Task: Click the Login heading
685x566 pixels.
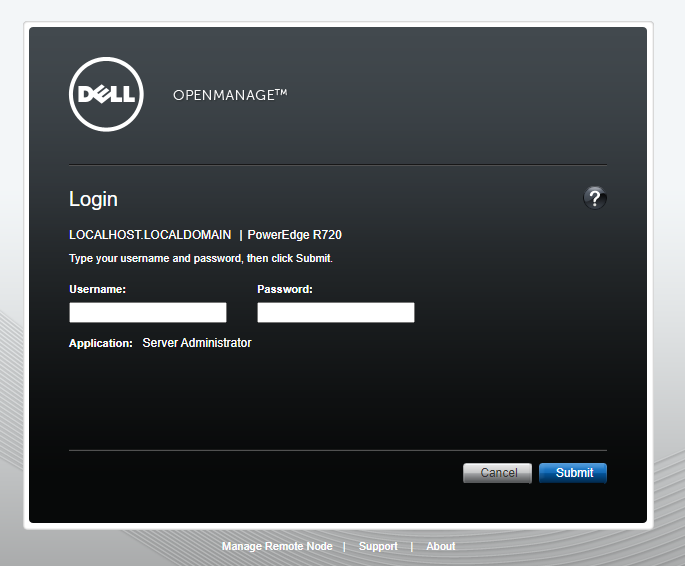Action: [x=93, y=200]
